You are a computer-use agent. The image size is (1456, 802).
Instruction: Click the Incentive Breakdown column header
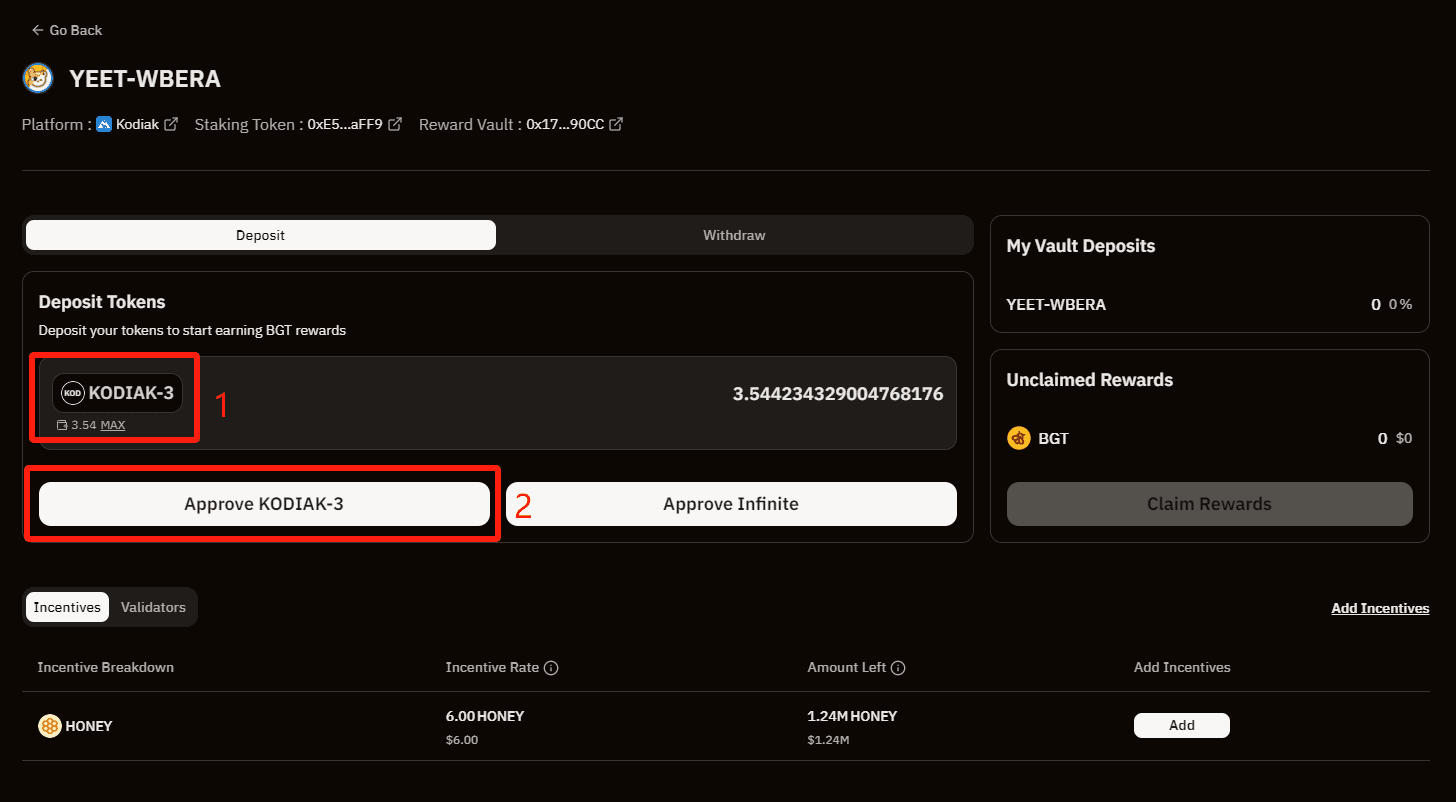pyautogui.click(x=106, y=667)
